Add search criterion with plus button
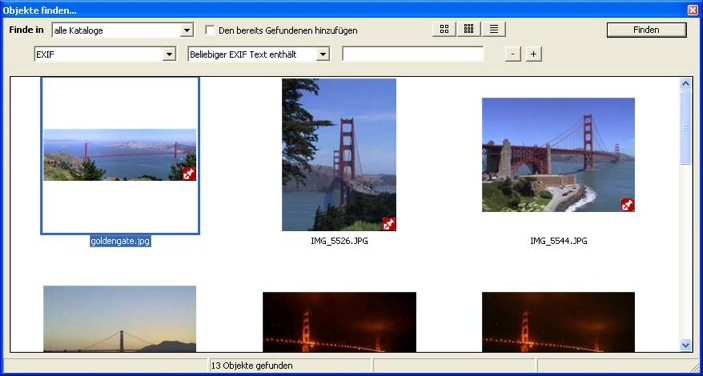Image resolution: width=703 pixels, height=376 pixels. (534, 54)
